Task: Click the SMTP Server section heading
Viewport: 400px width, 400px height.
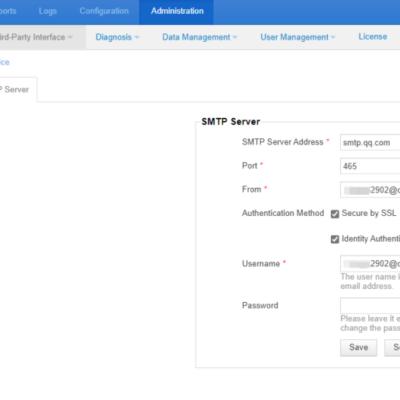Action: tap(231, 122)
